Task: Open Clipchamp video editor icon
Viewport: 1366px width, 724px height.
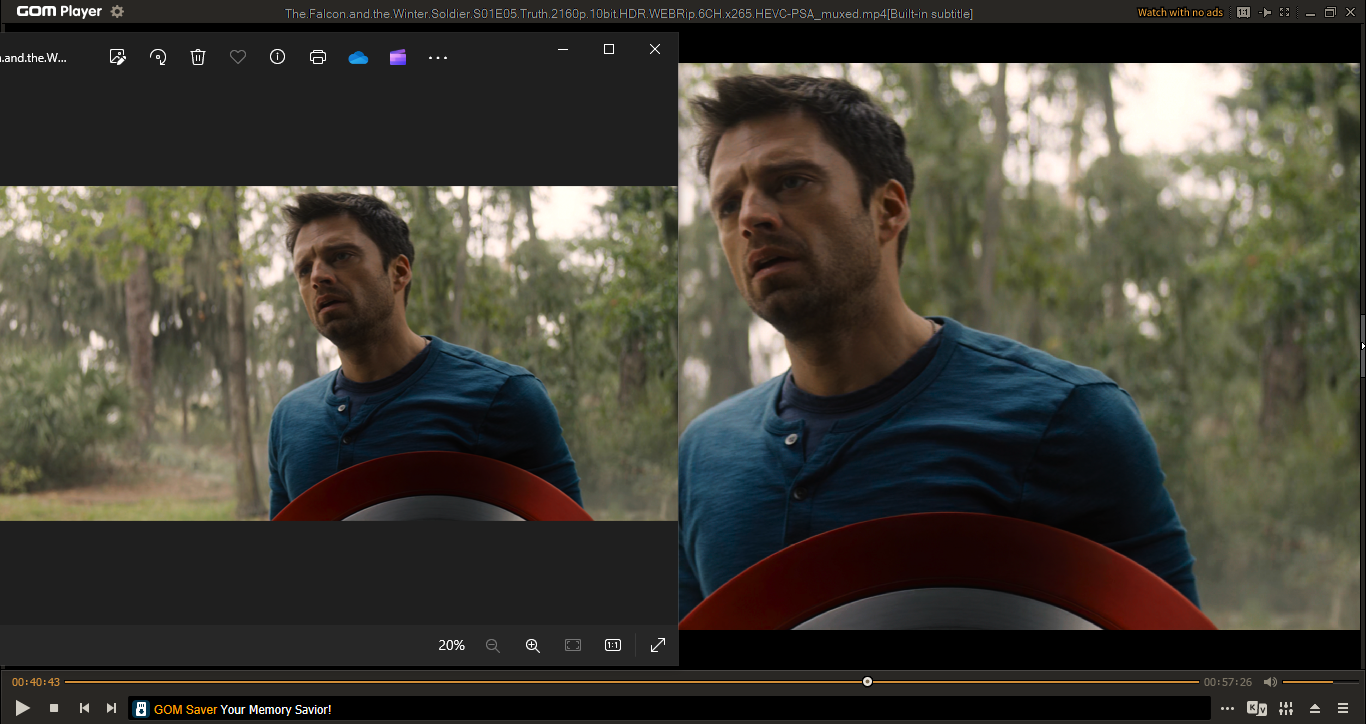Action: [x=398, y=57]
